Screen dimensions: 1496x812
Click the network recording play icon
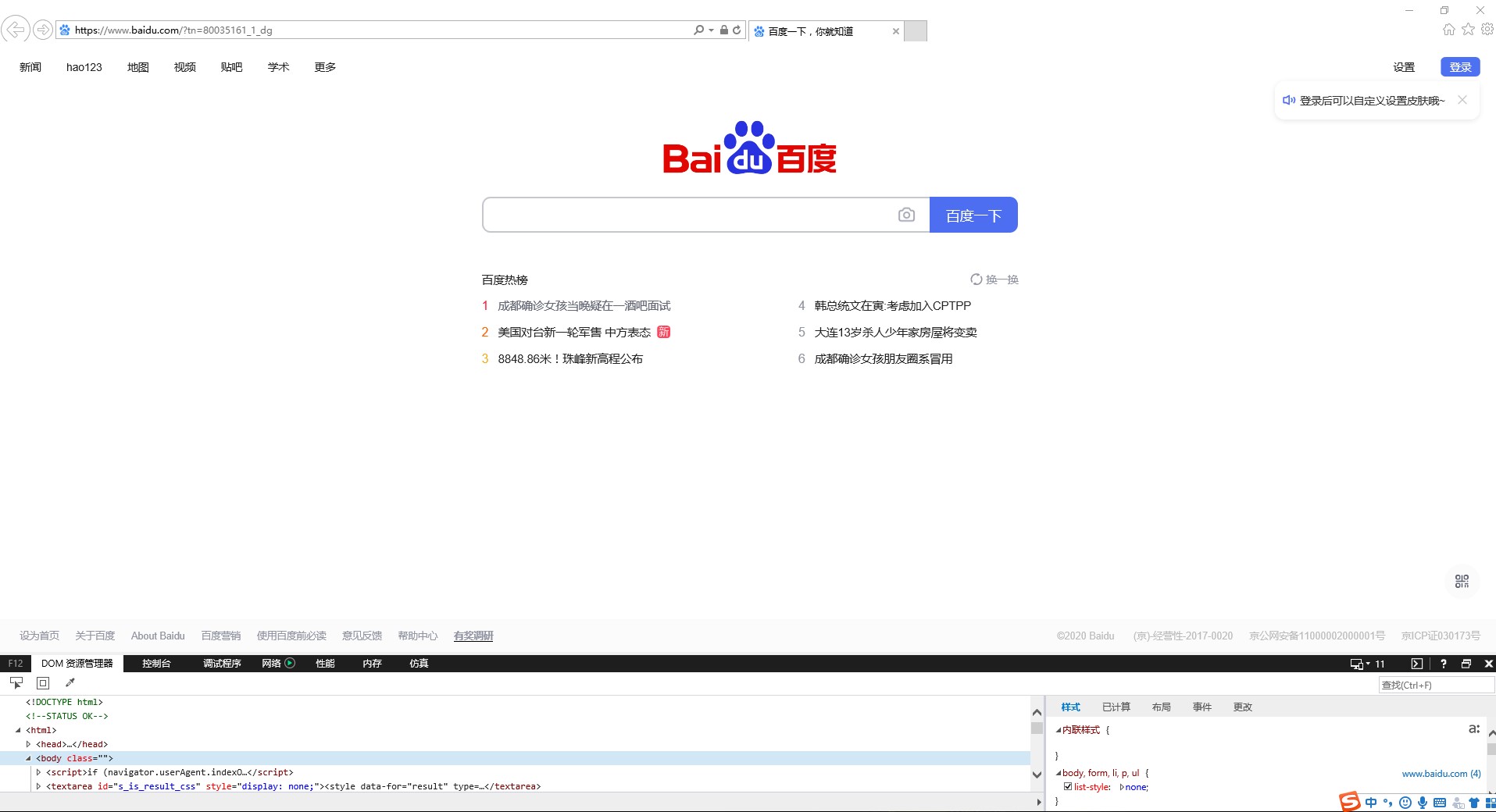click(290, 663)
